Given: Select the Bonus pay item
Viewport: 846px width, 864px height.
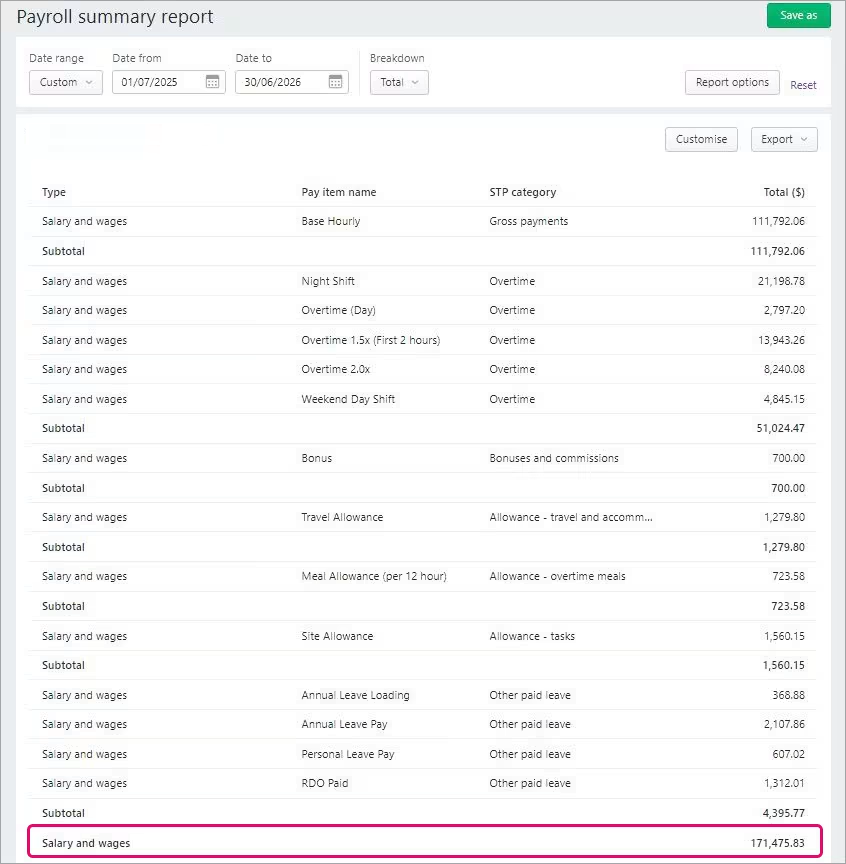Looking at the screenshot, I should click(316, 458).
